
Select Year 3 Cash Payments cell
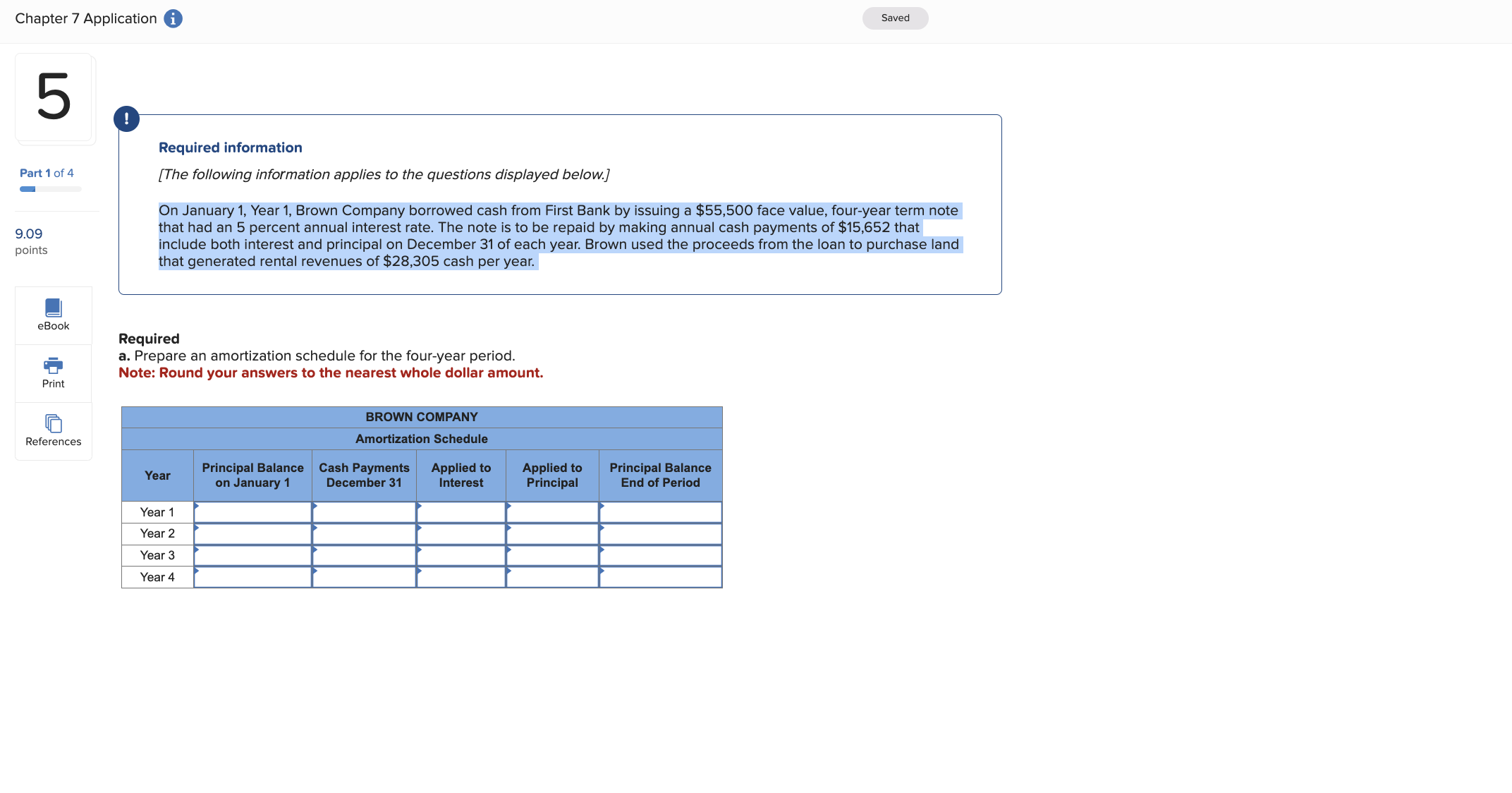(x=364, y=556)
